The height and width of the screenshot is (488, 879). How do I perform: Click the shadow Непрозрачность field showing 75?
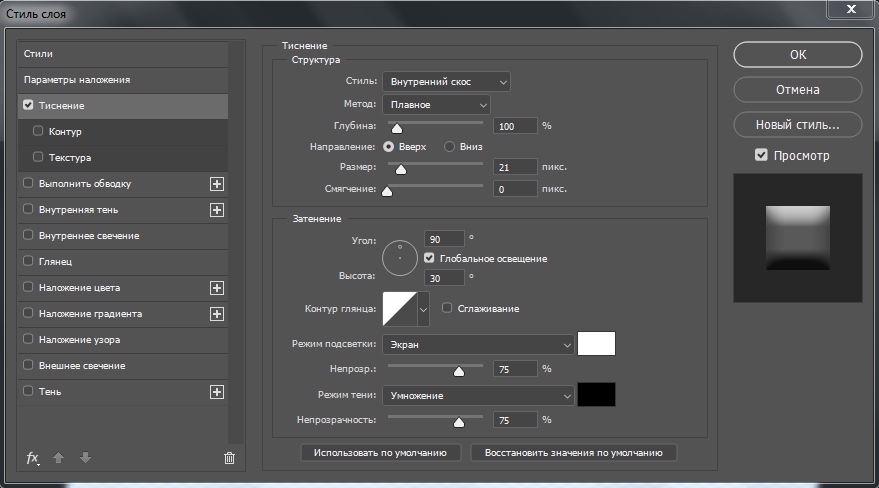515,420
